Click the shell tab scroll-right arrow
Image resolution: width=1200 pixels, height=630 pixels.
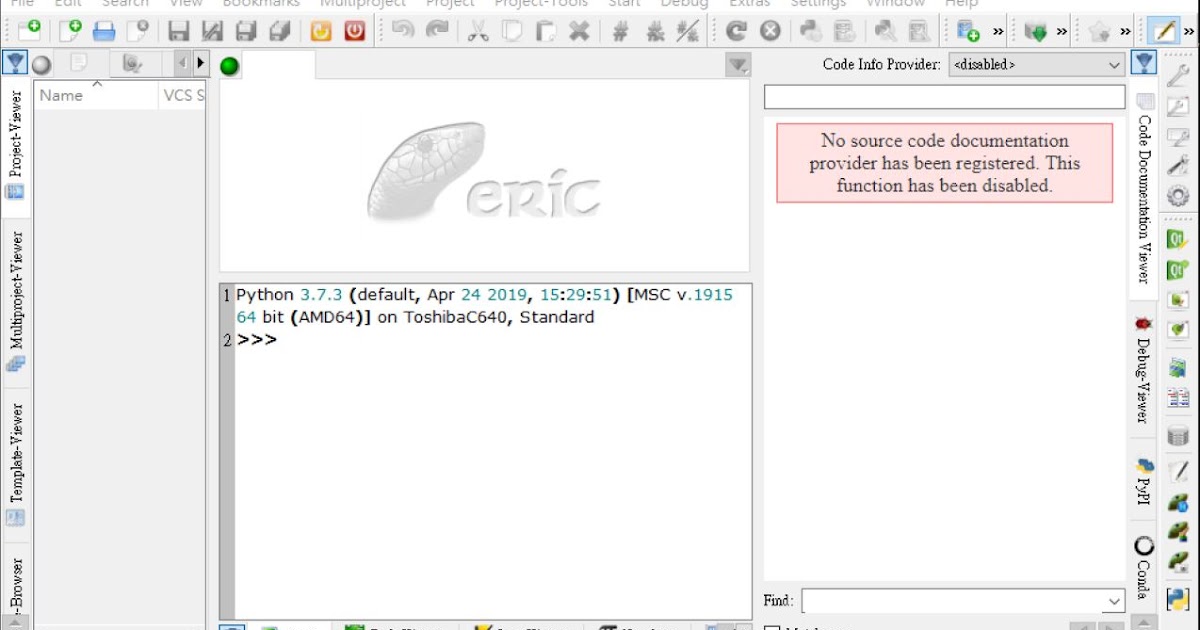(x=198, y=63)
